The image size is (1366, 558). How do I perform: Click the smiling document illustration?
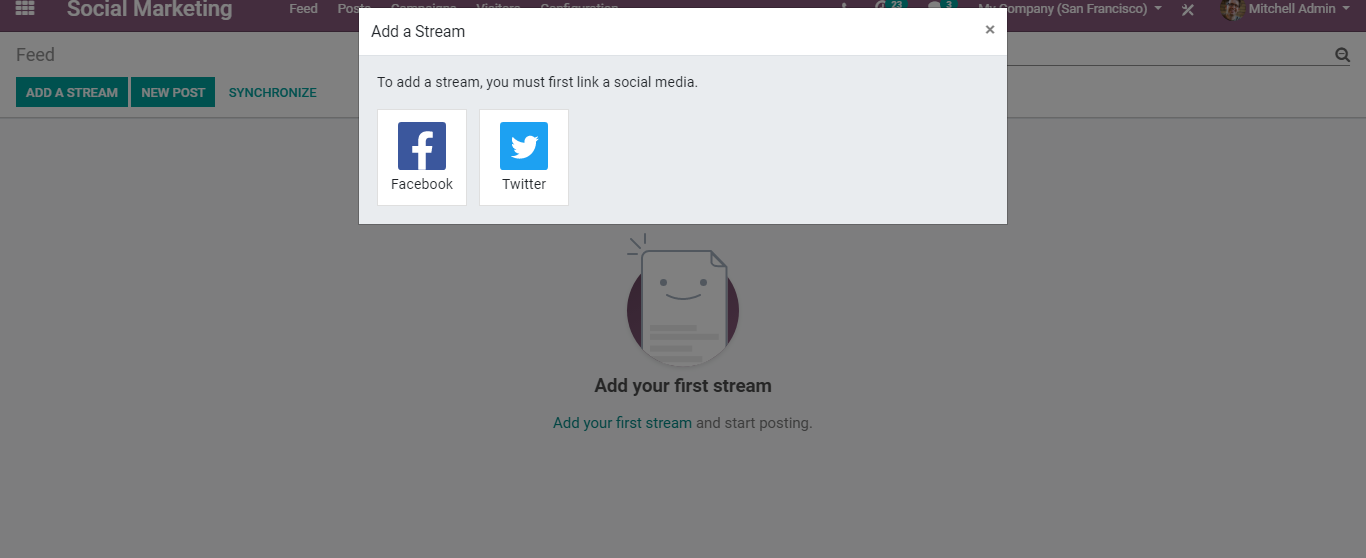click(x=683, y=300)
